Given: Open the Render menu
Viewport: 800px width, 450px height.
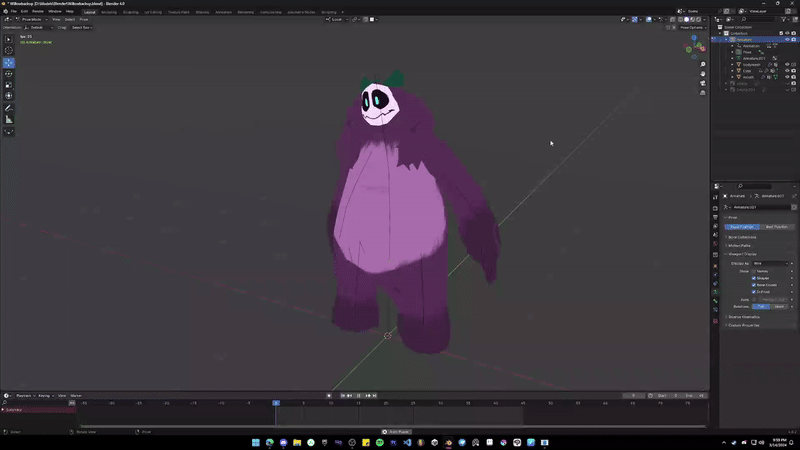Looking at the screenshot, I should point(38,11).
